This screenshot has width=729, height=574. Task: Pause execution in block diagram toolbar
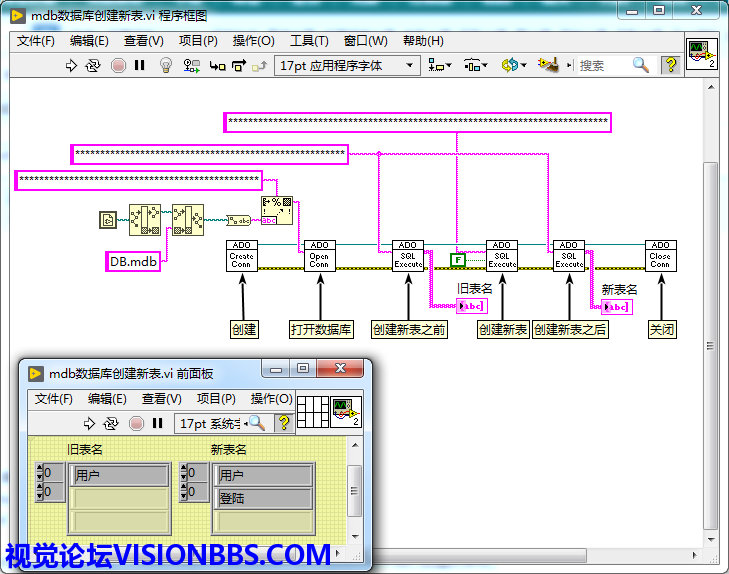coord(140,65)
